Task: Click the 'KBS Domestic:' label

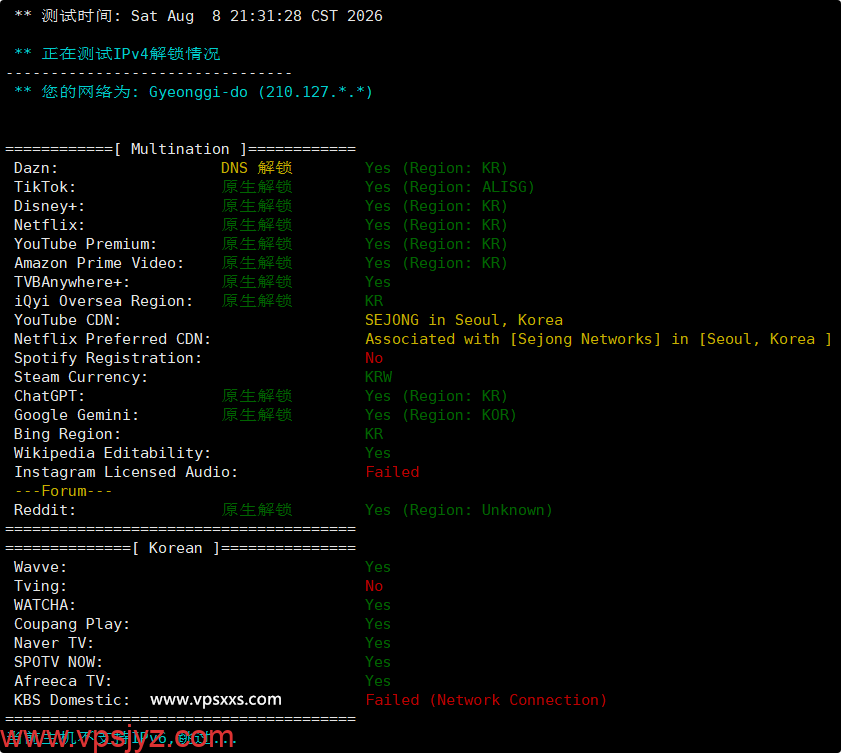Action: (x=71, y=700)
